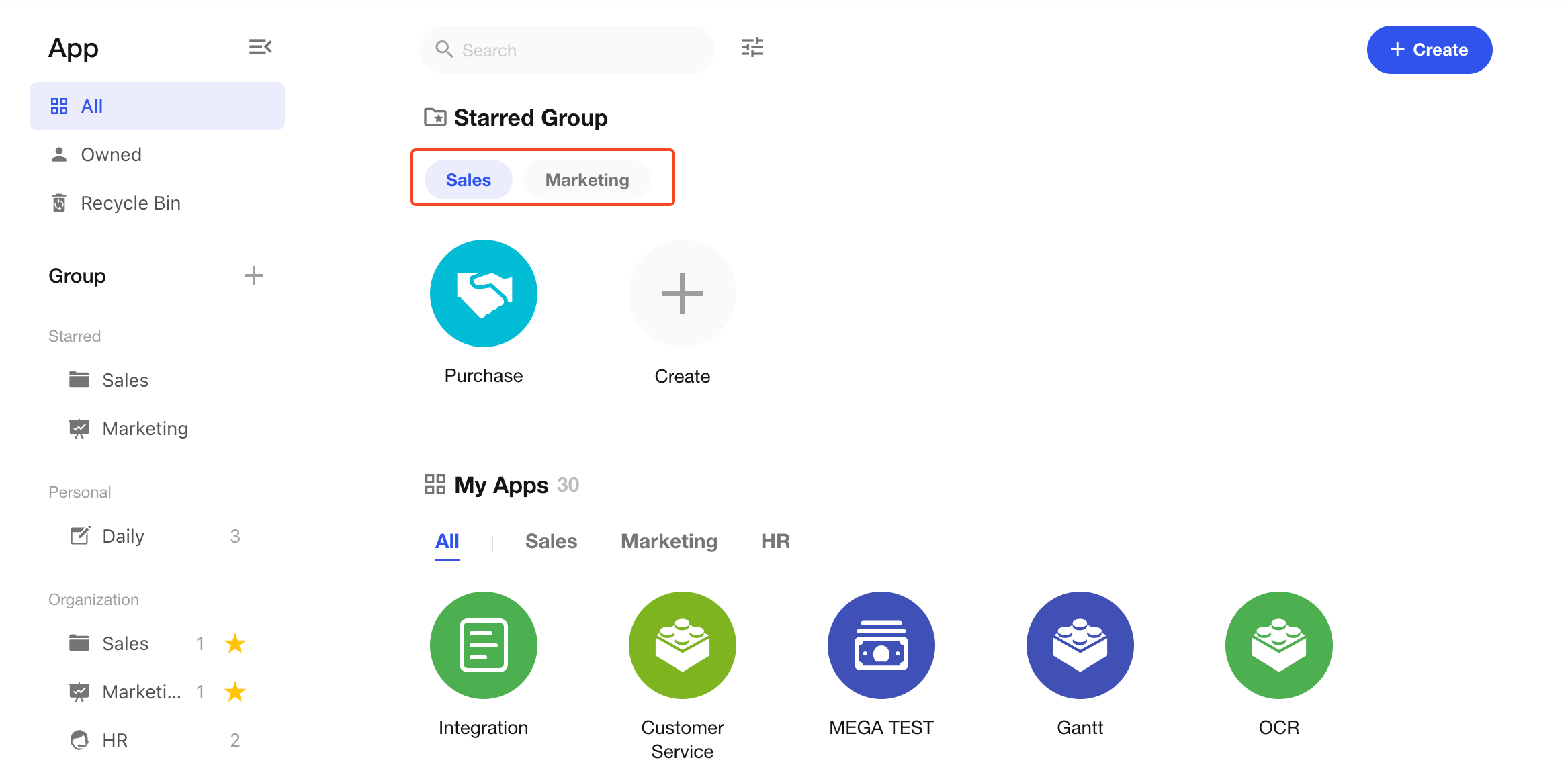This screenshot has height=783, width=1568.
Task: Open the Daily personal group
Action: click(x=124, y=536)
